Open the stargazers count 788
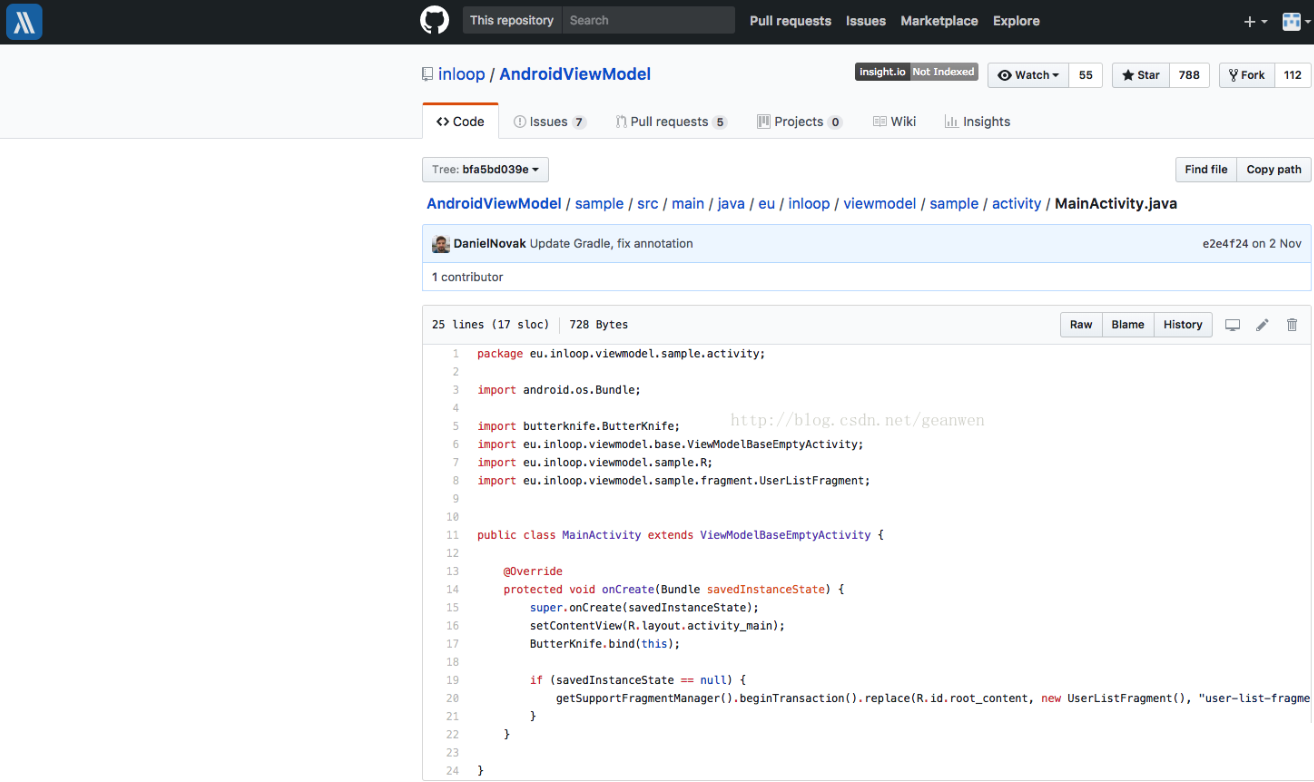This screenshot has height=782, width=1314. [x=1189, y=75]
